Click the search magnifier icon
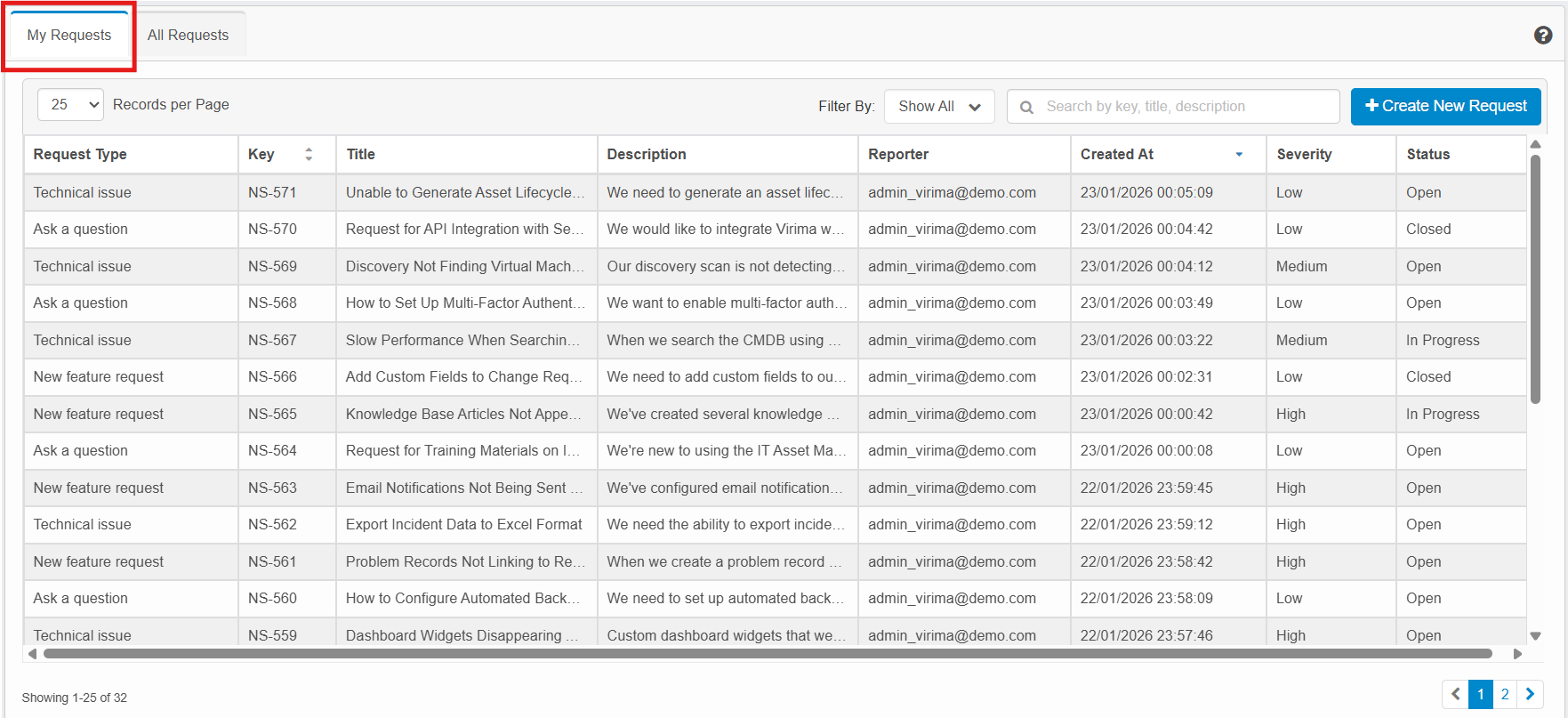Viewport: 1568px width, 718px height. (x=1026, y=107)
